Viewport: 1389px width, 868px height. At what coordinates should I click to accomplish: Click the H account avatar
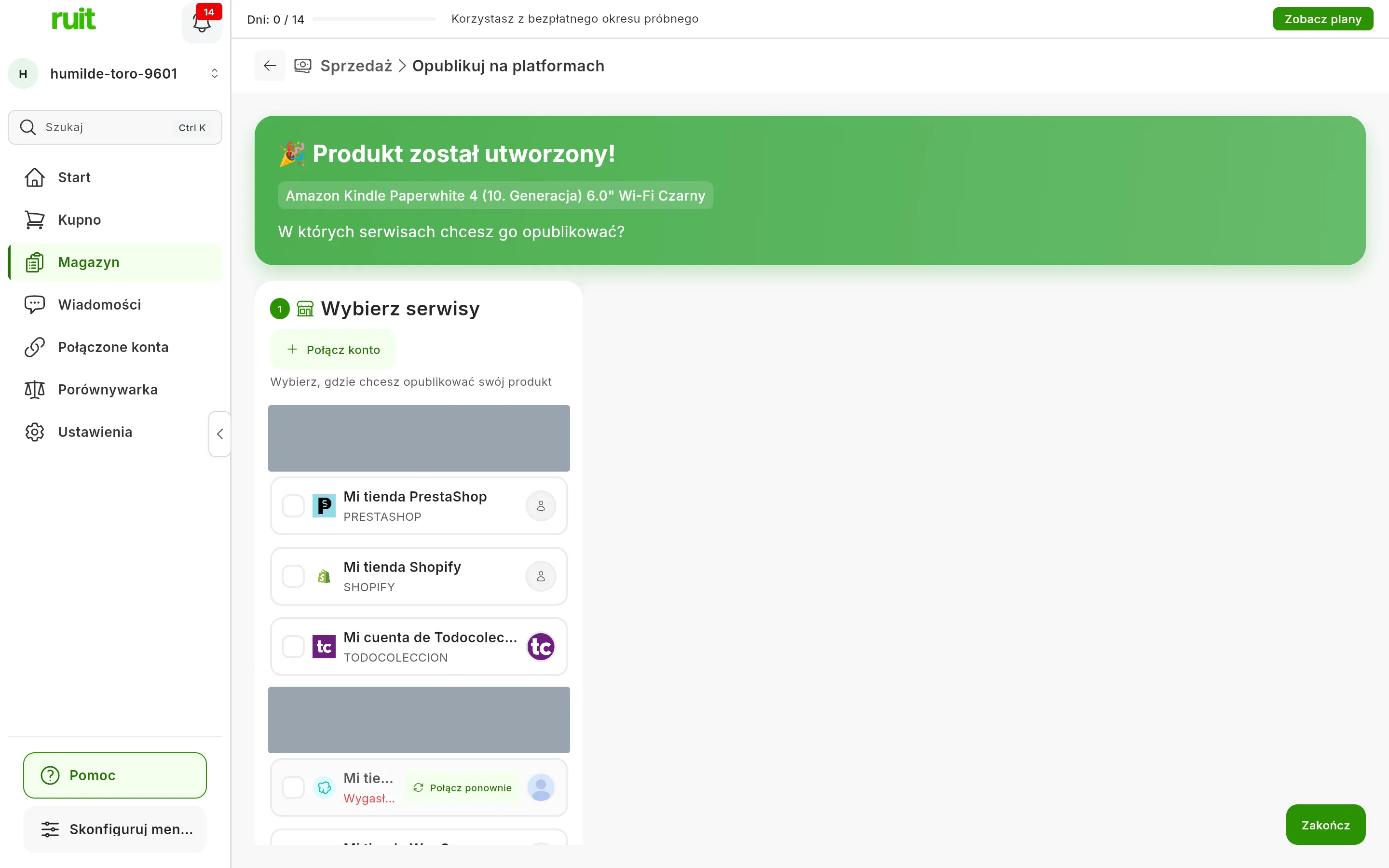(x=23, y=73)
